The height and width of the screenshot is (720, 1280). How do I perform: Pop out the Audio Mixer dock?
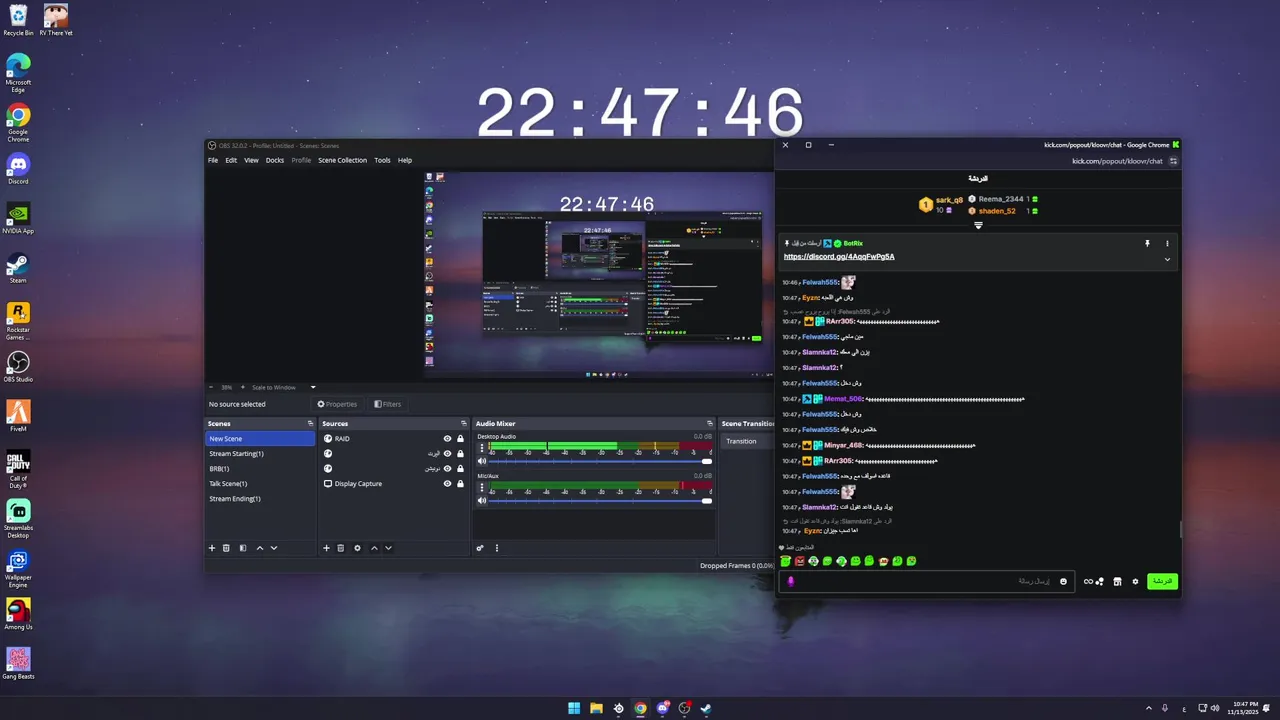coord(709,424)
